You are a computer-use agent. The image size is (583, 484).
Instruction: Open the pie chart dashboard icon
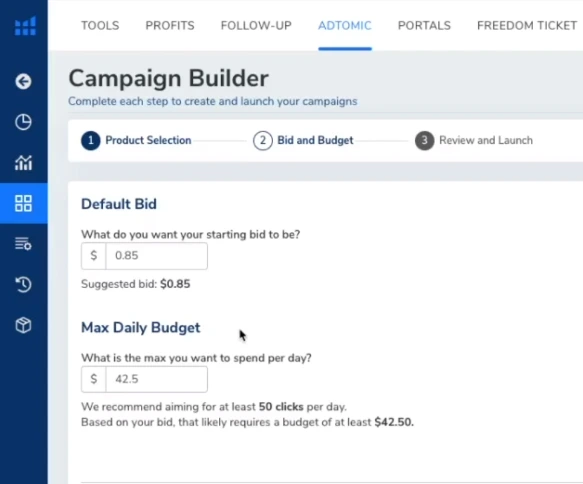tap(23, 122)
